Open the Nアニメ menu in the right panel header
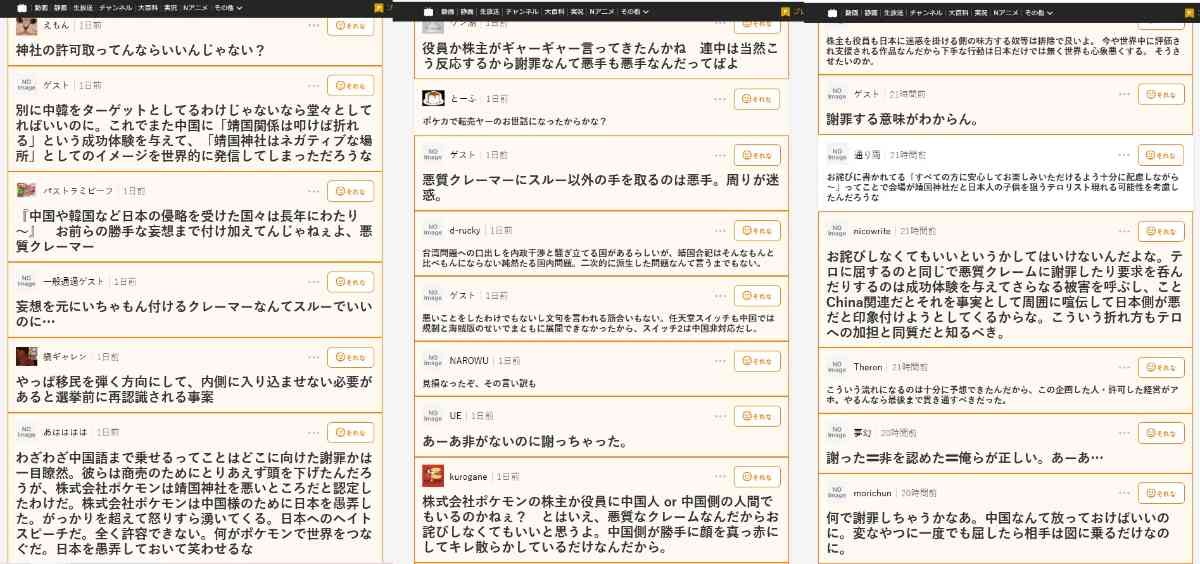1200x564 pixels. (x=1004, y=13)
